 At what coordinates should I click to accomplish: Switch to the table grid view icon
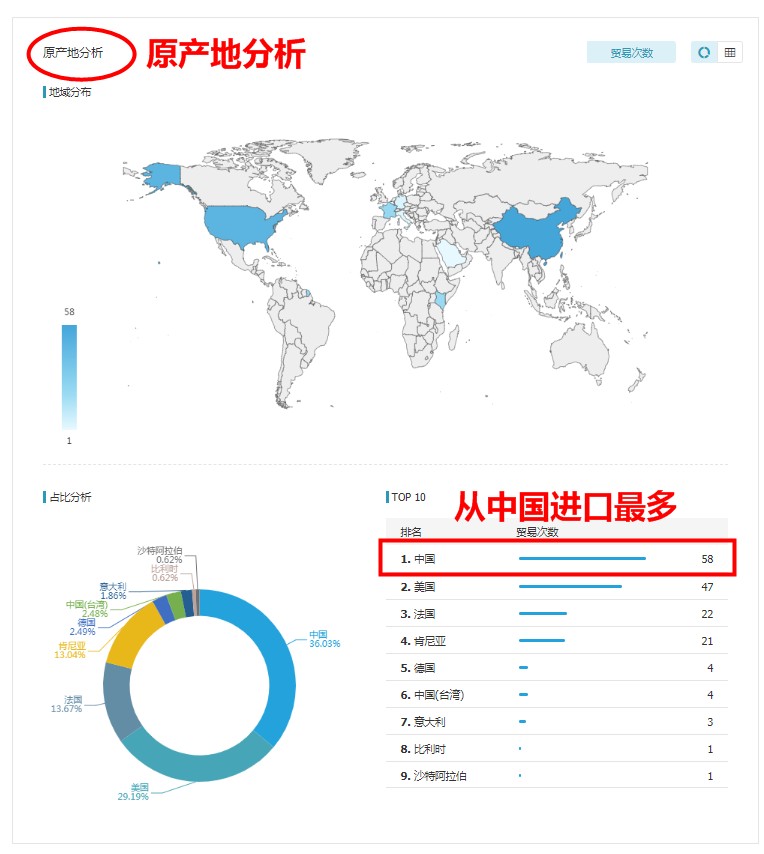730,52
